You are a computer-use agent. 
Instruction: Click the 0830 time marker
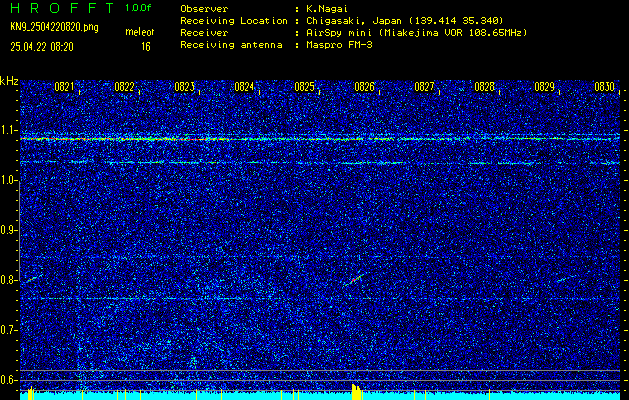(x=605, y=87)
